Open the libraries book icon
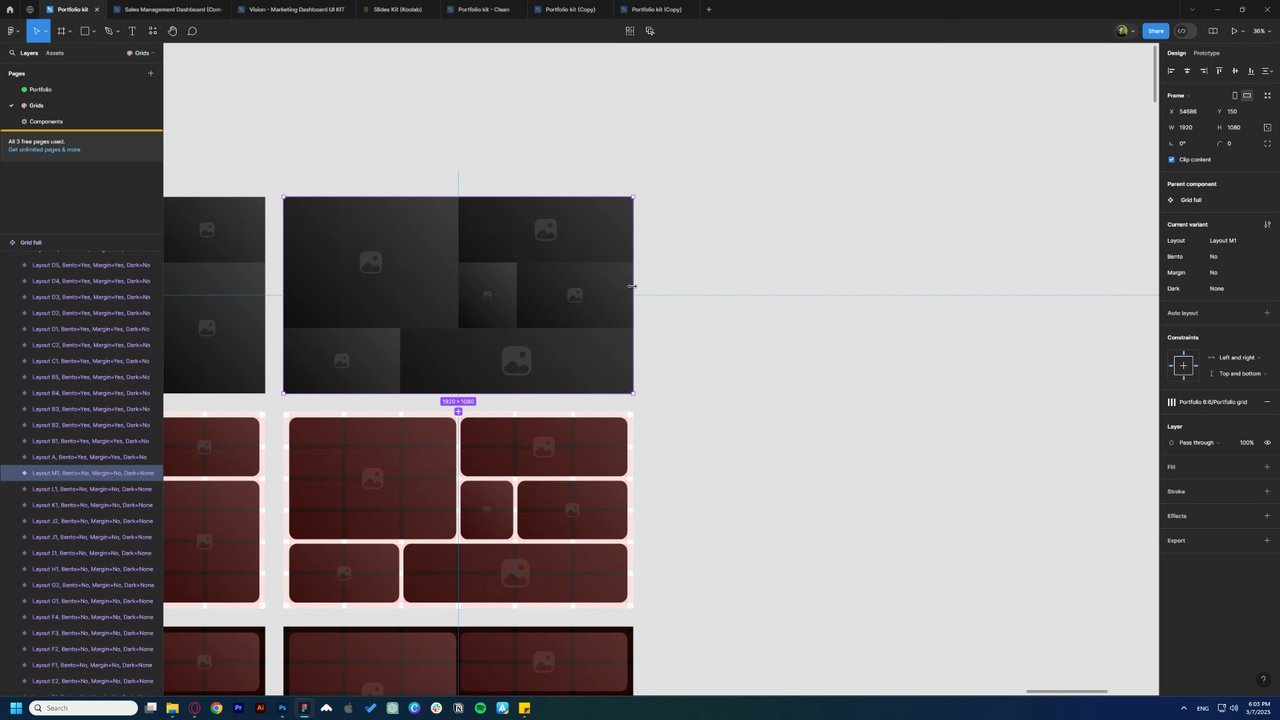 click(x=1213, y=31)
